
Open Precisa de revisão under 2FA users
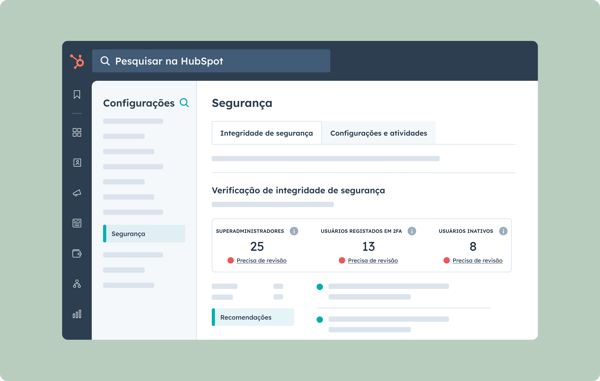[x=373, y=261]
